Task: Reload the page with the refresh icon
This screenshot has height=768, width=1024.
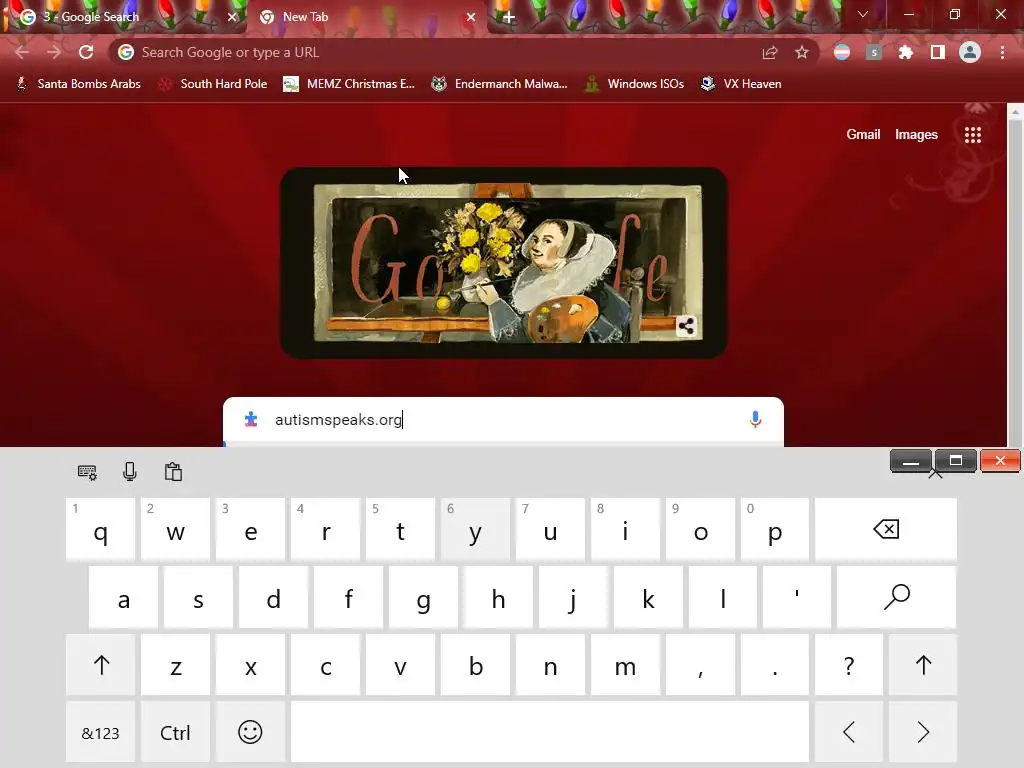Action: pos(86,52)
